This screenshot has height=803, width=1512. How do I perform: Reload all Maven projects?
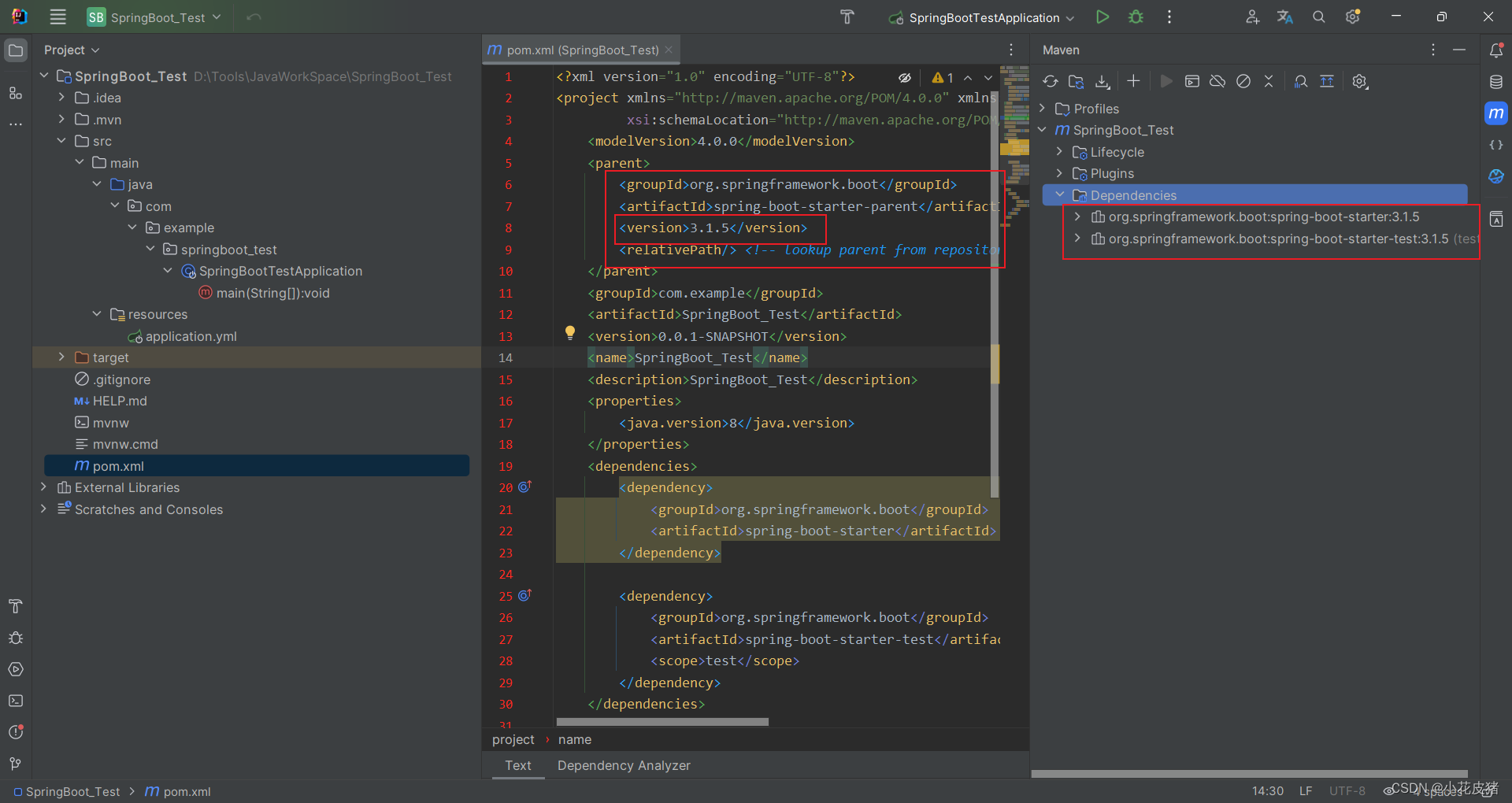pos(1051,81)
